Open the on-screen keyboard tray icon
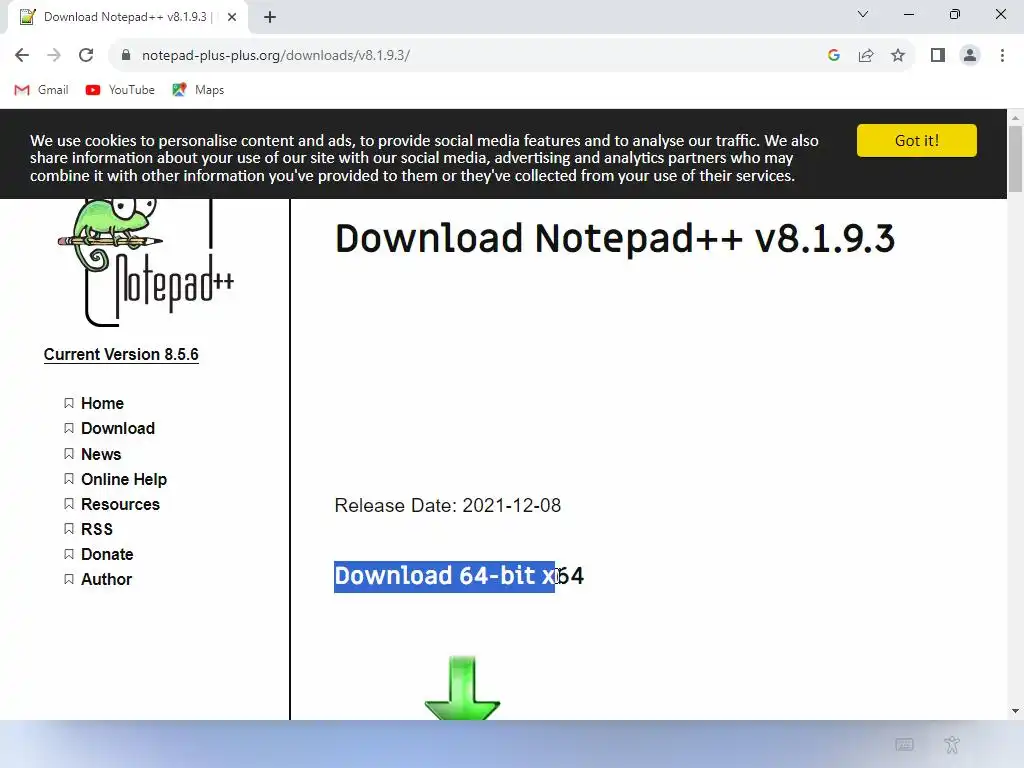Viewport: 1024px width, 768px height. click(x=904, y=744)
